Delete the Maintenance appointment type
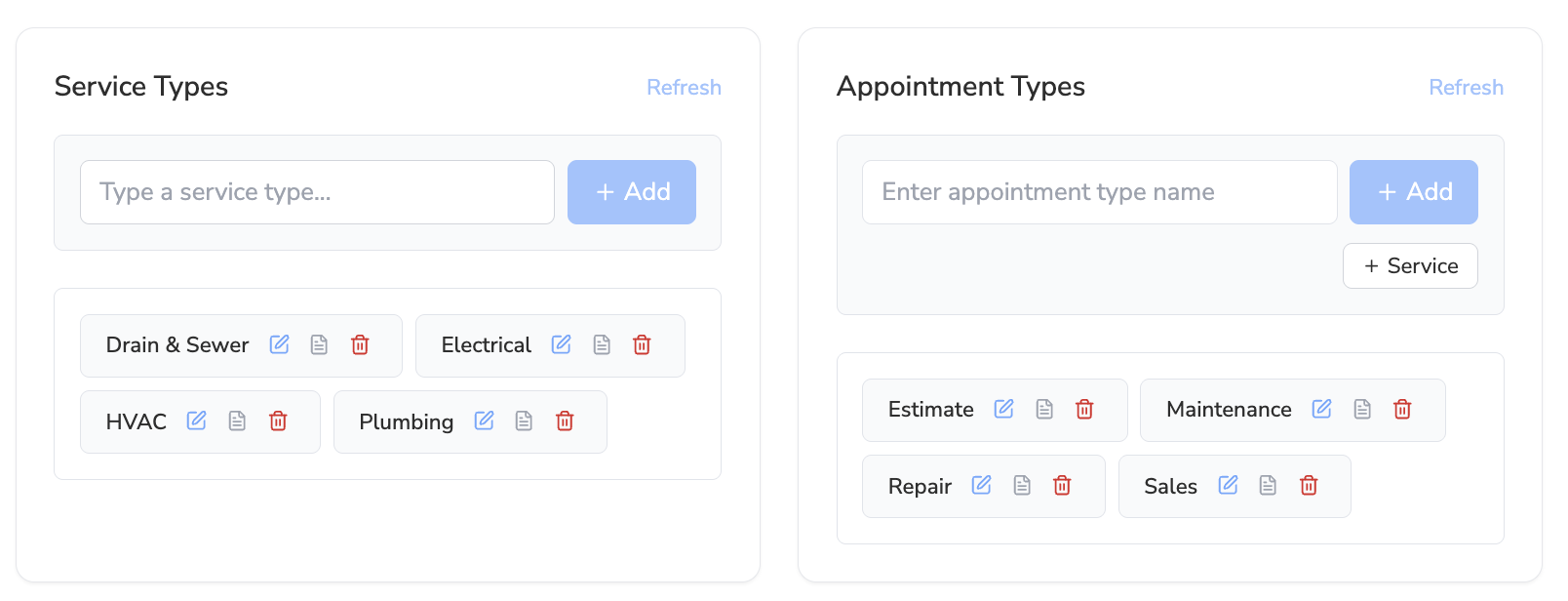The width and height of the screenshot is (1568, 601). [x=1402, y=409]
